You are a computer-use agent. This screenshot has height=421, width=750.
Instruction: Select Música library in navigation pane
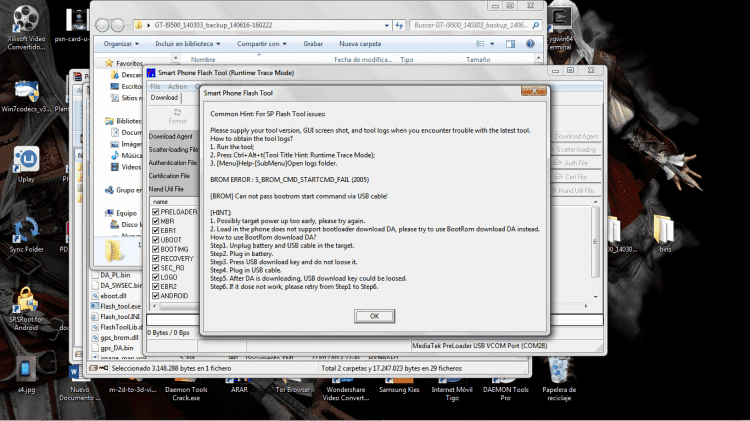pyautogui.click(x=131, y=155)
